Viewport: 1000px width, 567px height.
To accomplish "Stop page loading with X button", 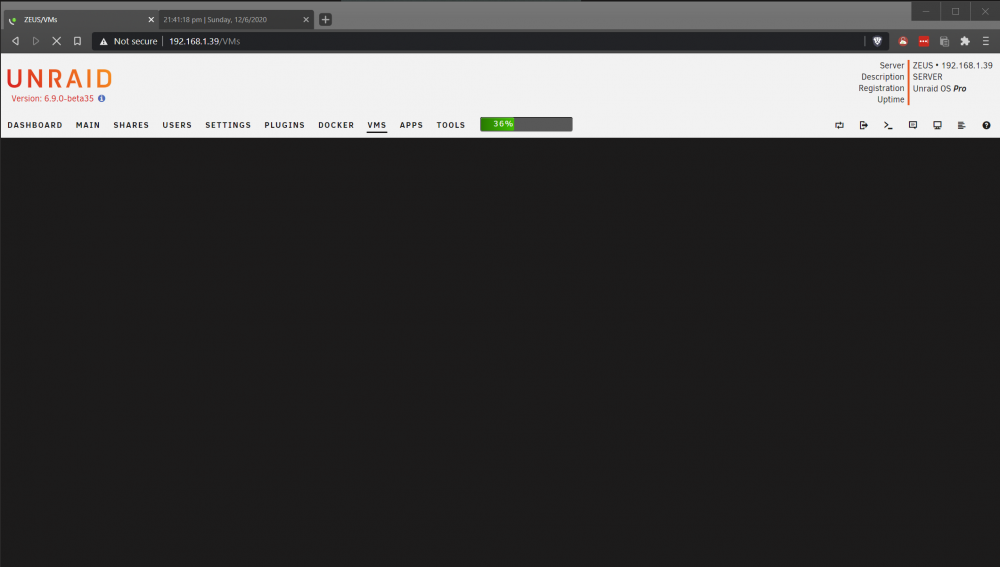I will coord(56,41).
